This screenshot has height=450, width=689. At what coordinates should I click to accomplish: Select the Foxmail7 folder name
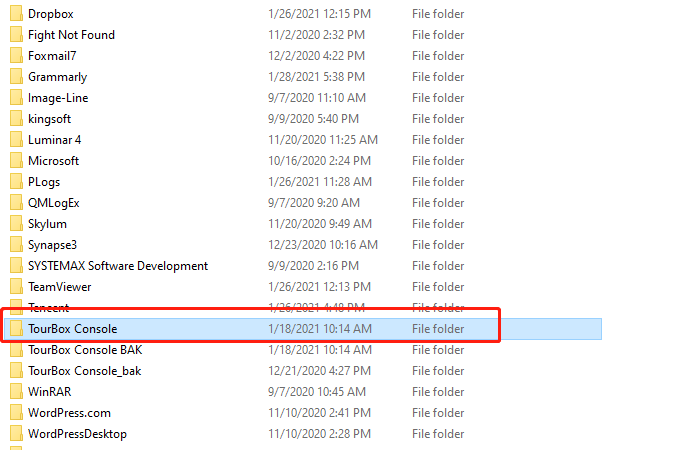[52, 56]
